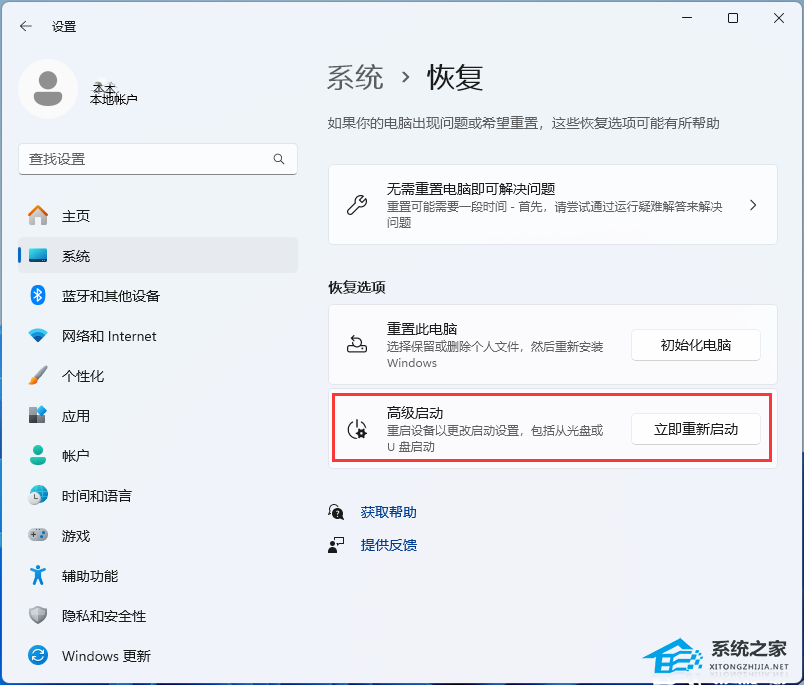Click the 重置此电脑 title
This screenshot has width=804, height=685.
[421, 329]
